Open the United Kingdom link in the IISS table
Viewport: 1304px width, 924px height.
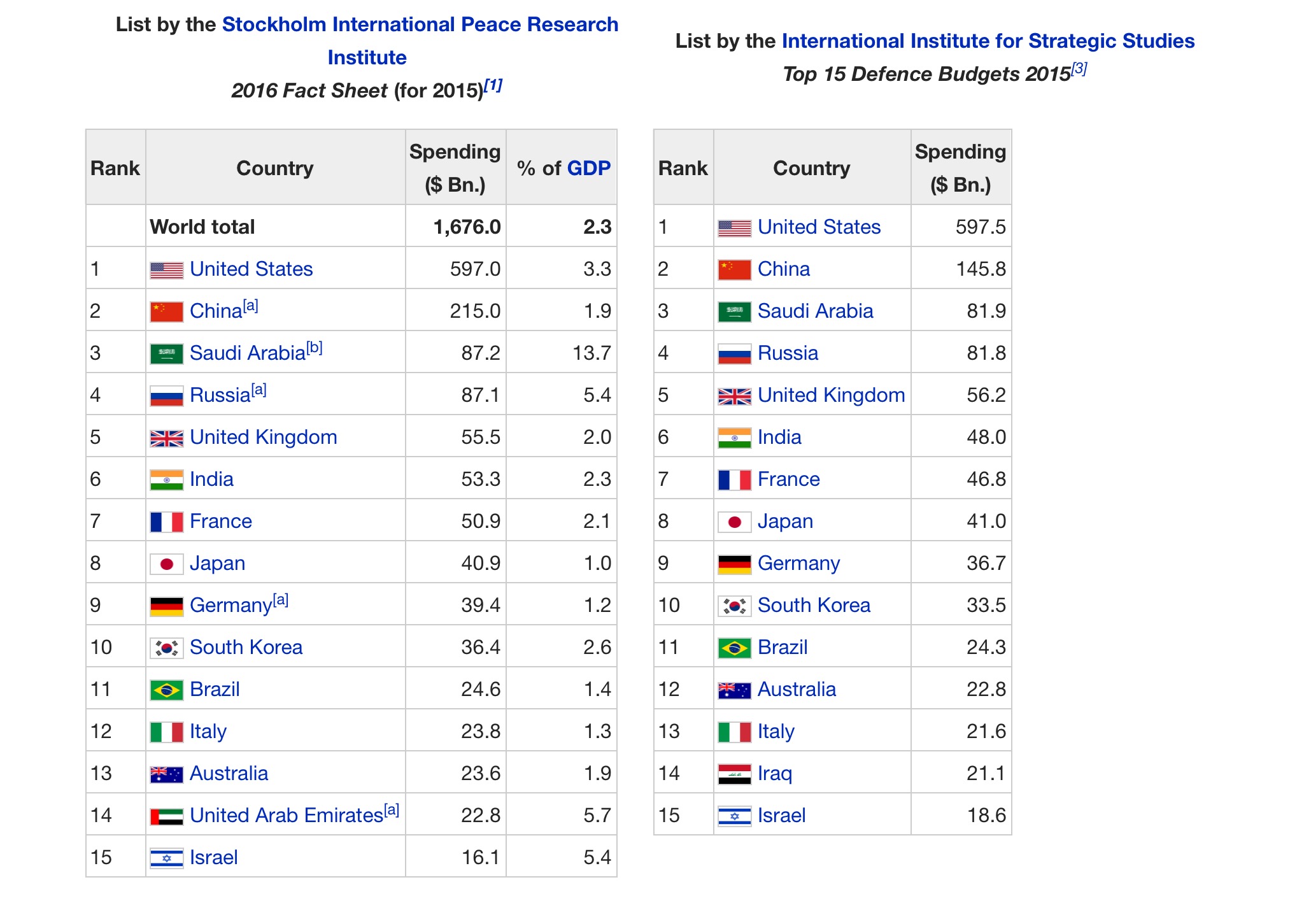832,395
